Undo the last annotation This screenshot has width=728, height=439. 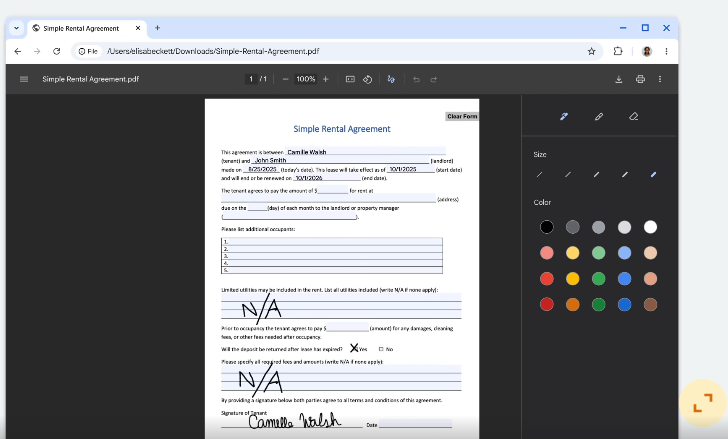coord(416,79)
